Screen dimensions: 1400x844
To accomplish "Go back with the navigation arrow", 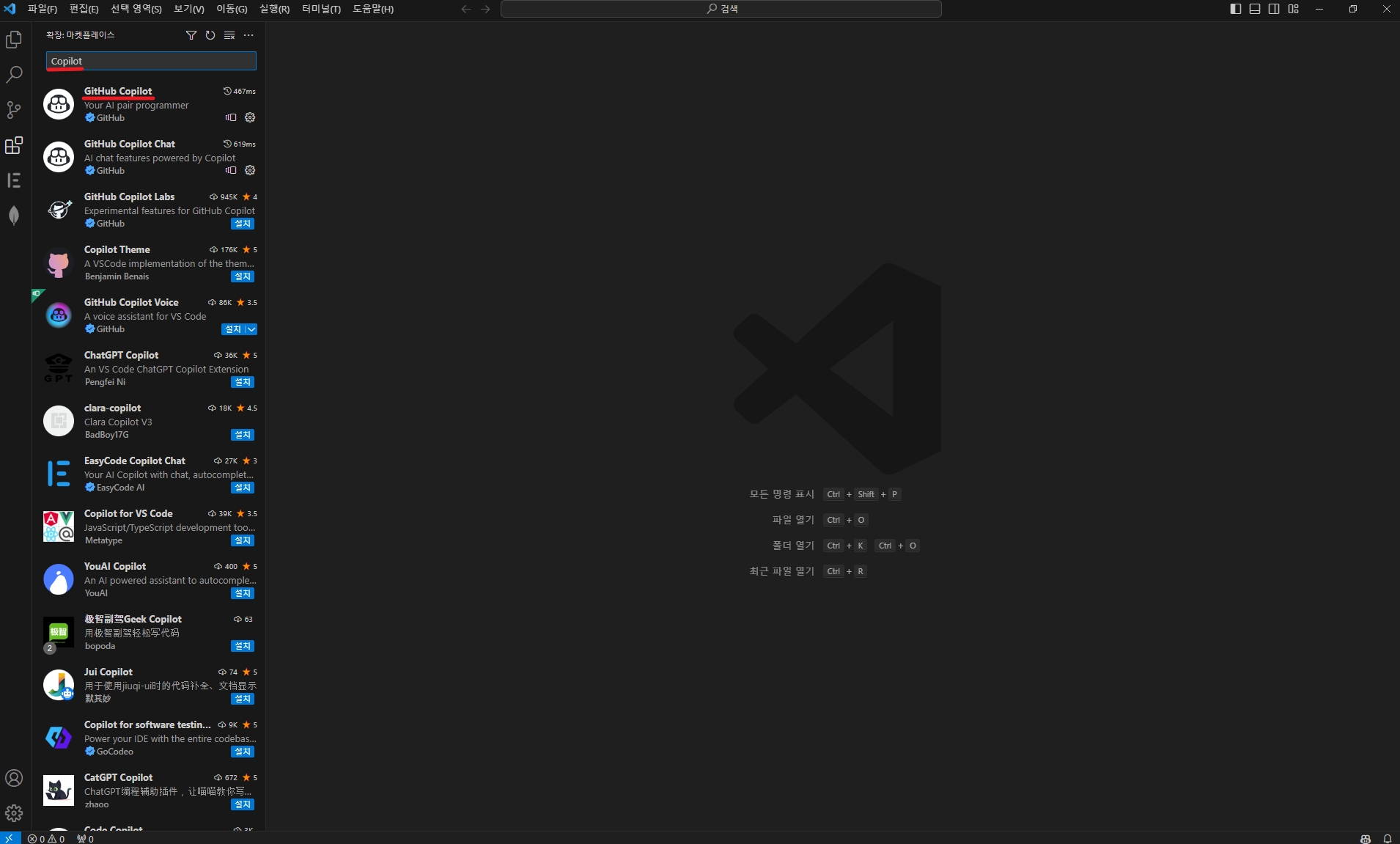I will tap(466, 9).
